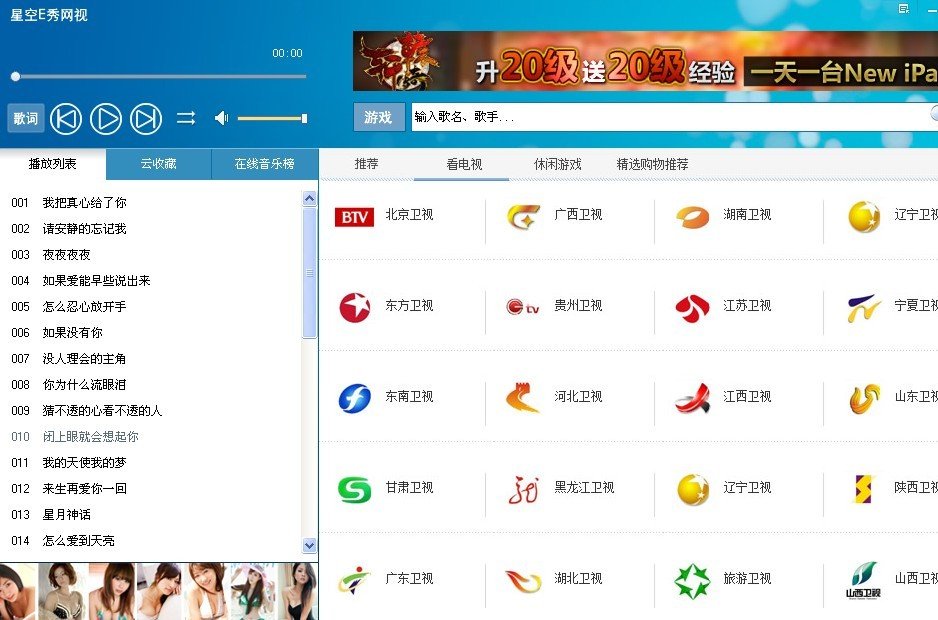Click the 游戏 button beside the search bar
This screenshot has width=938, height=620.
[378, 117]
